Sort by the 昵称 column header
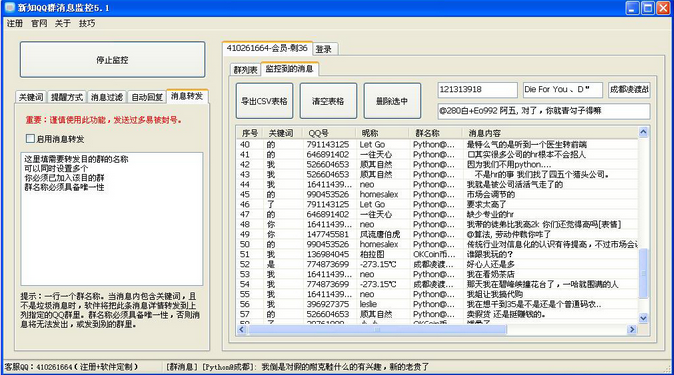 pos(383,133)
